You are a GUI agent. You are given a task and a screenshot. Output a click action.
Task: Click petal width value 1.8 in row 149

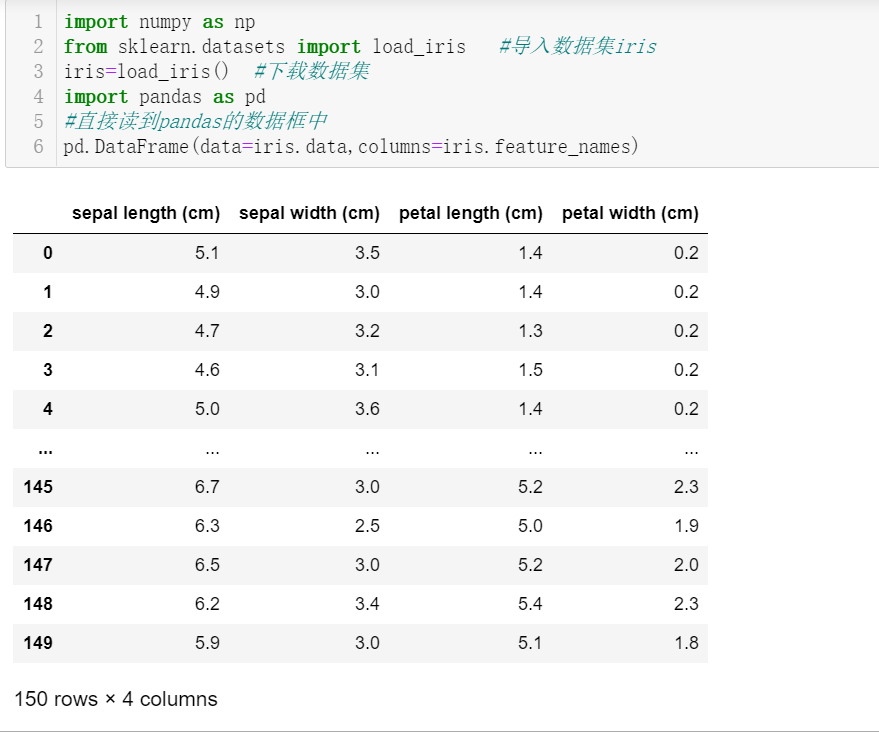[686, 642]
